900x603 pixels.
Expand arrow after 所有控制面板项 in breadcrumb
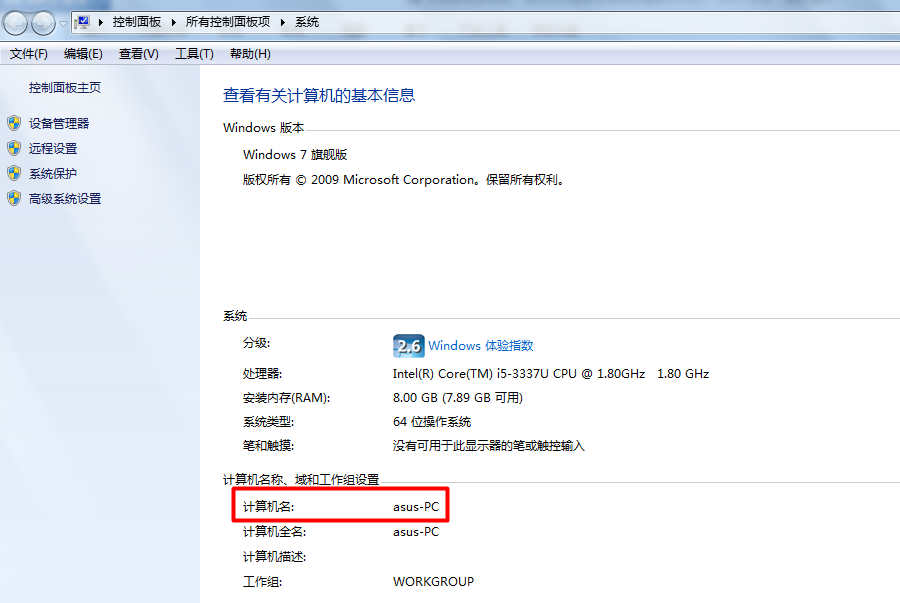282,22
